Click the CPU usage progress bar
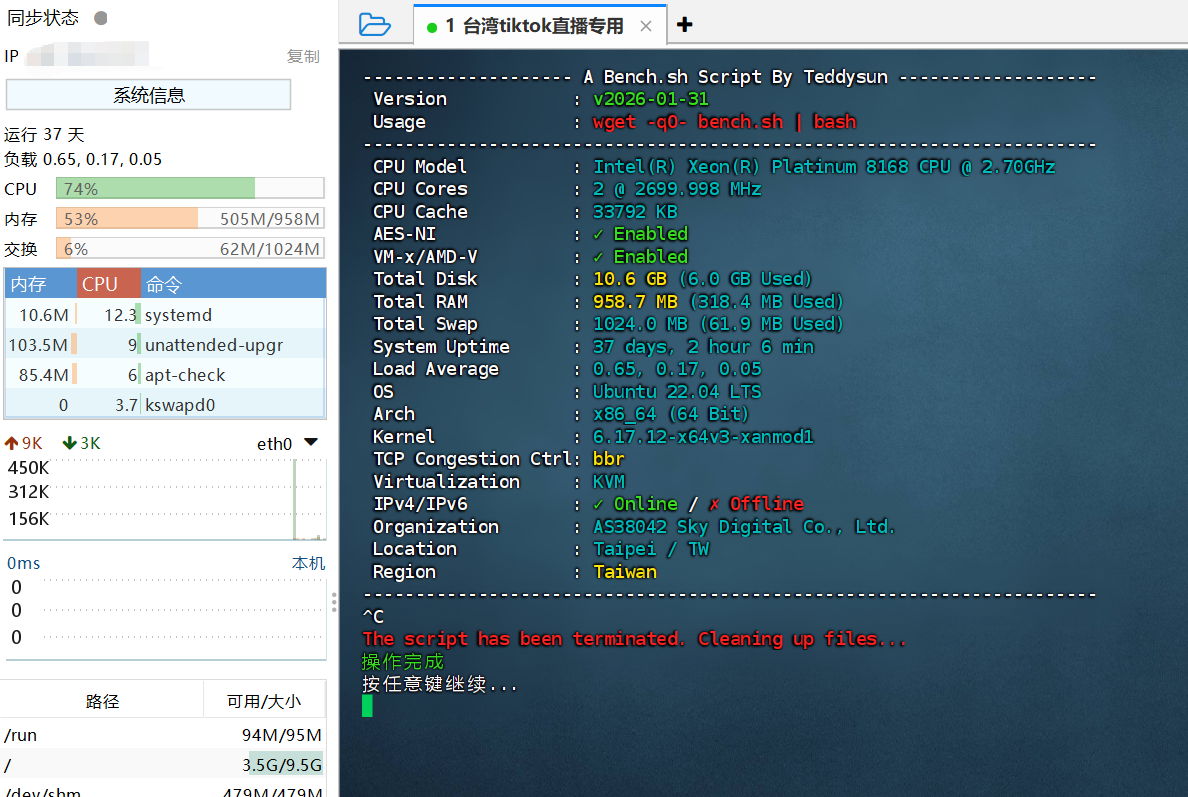This screenshot has width=1188, height=797. click(x=190, y=187)
